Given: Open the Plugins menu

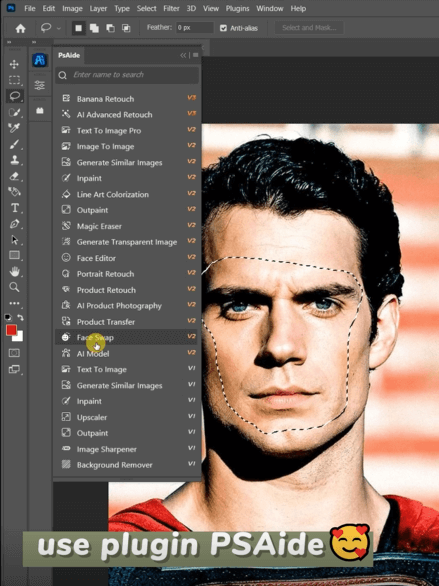Looking at the screenshot, I should point(237,8).
